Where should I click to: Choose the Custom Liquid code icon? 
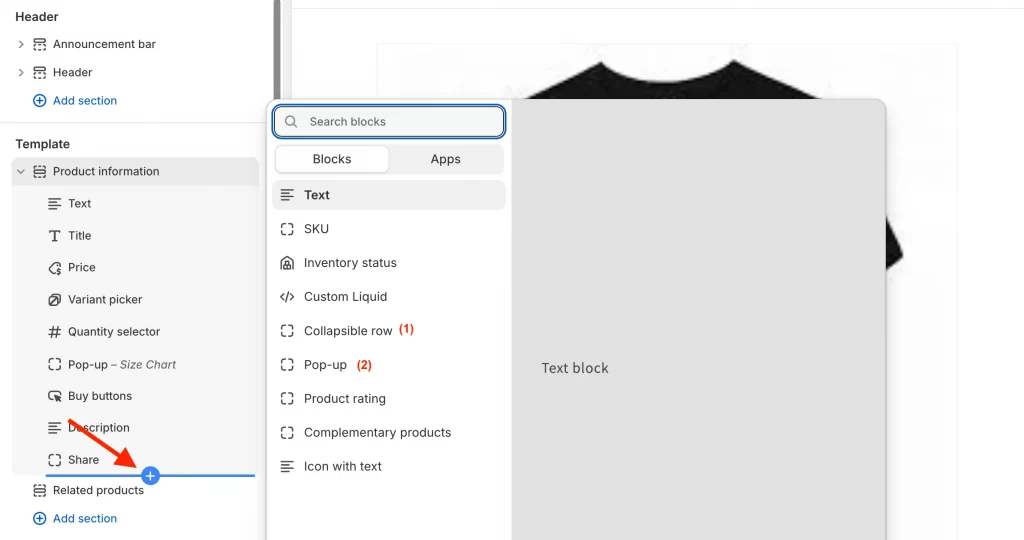(x=287, y=297)
